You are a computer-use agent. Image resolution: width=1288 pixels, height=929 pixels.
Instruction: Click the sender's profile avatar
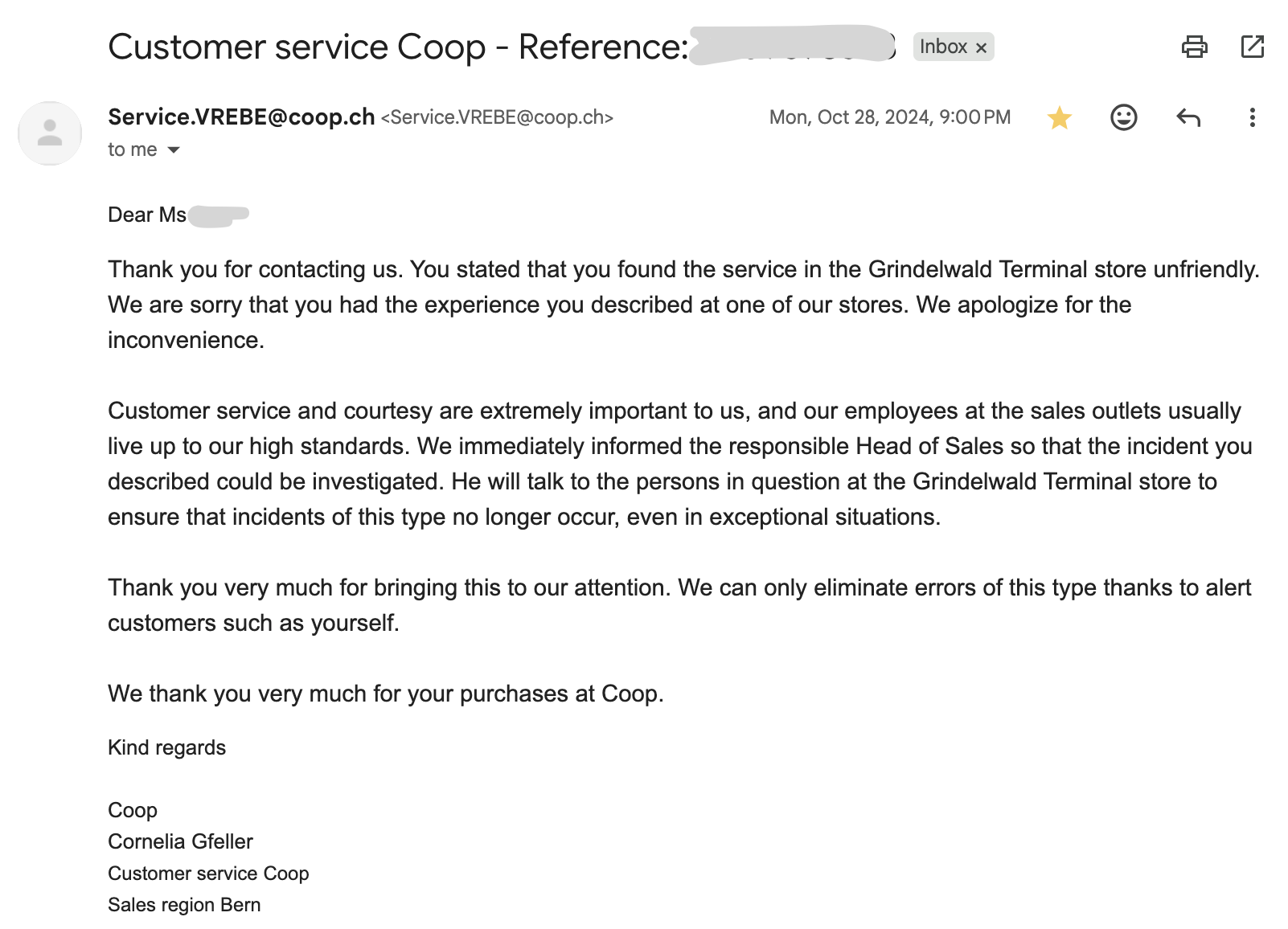pos(50,133)
